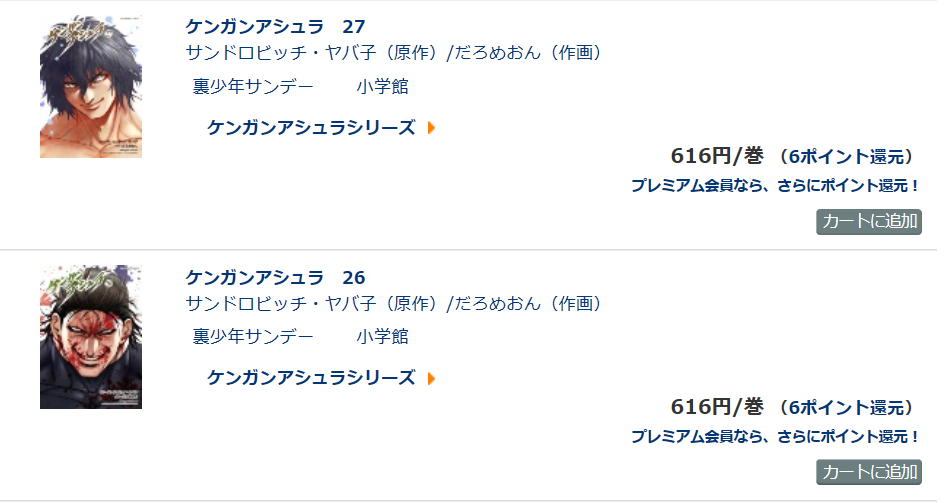Click 裏少年サンデー label in volume 27 entry
This screenshot has height=503, width=948.
click(253, 86)
